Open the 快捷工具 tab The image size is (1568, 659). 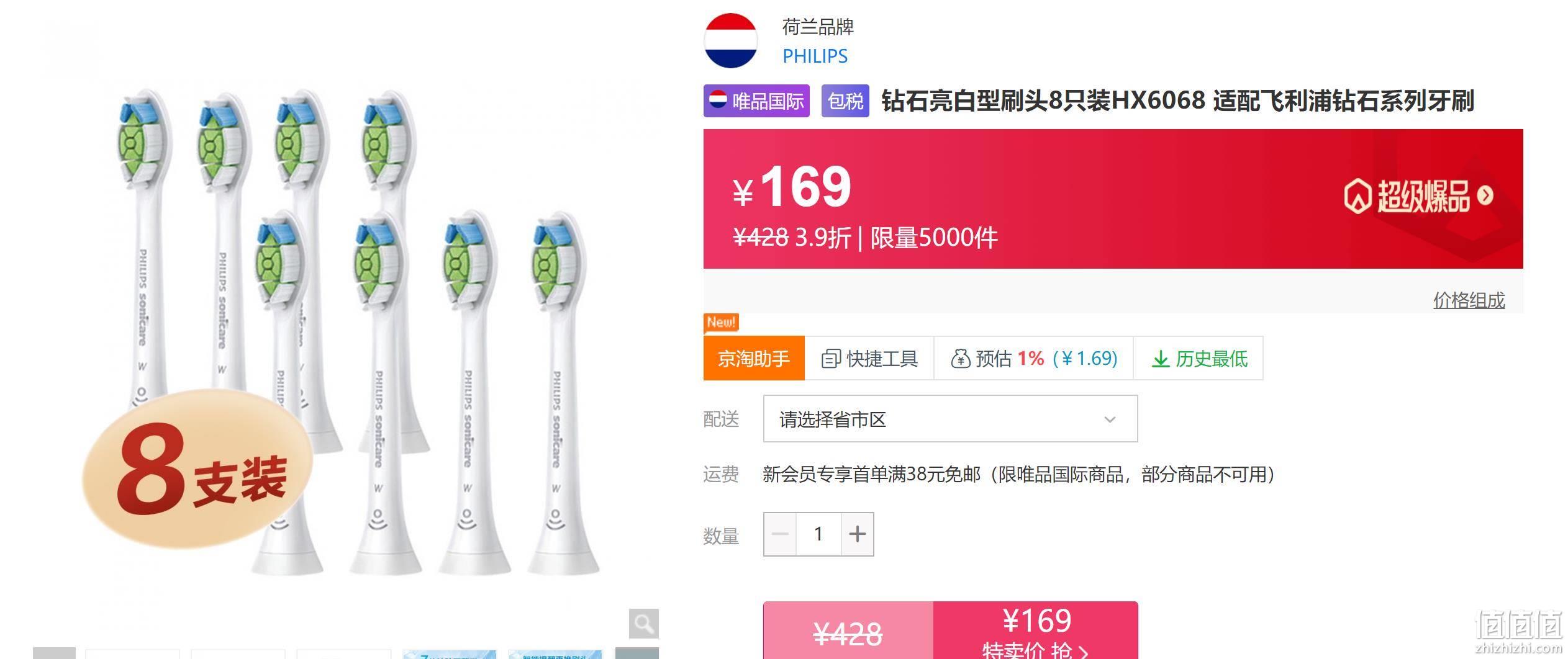coord(869,358)
